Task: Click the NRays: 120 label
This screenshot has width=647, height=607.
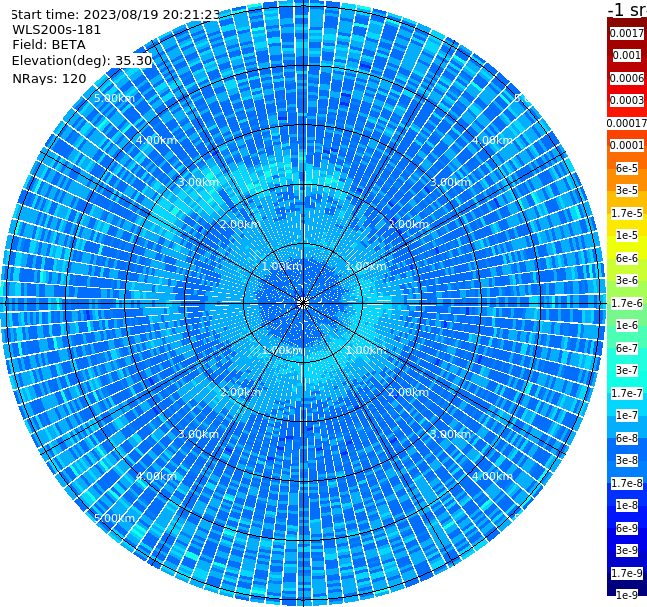Action: (x=49, y=78)
